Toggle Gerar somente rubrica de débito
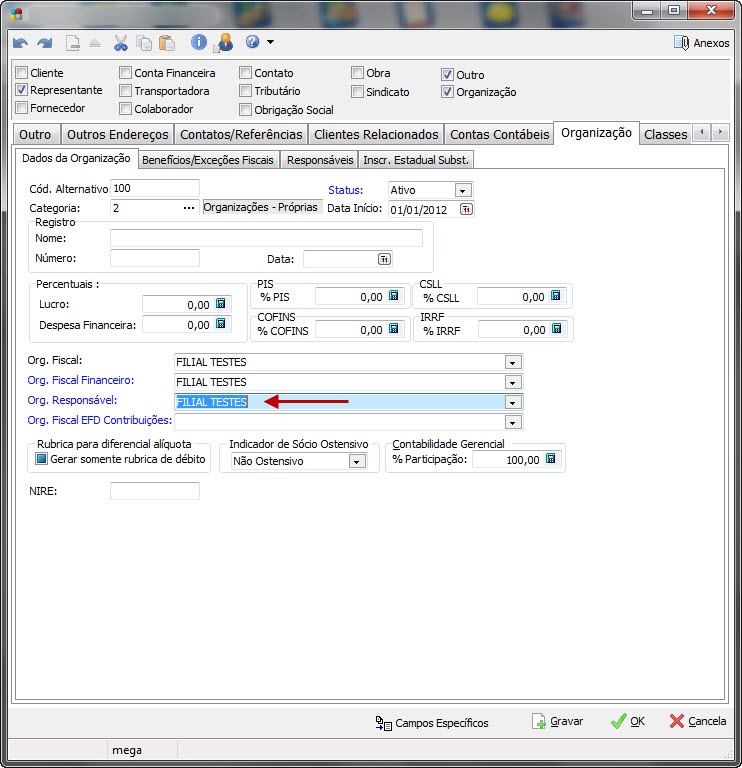This screenshot has width=742, height=768. pos(42,459)
